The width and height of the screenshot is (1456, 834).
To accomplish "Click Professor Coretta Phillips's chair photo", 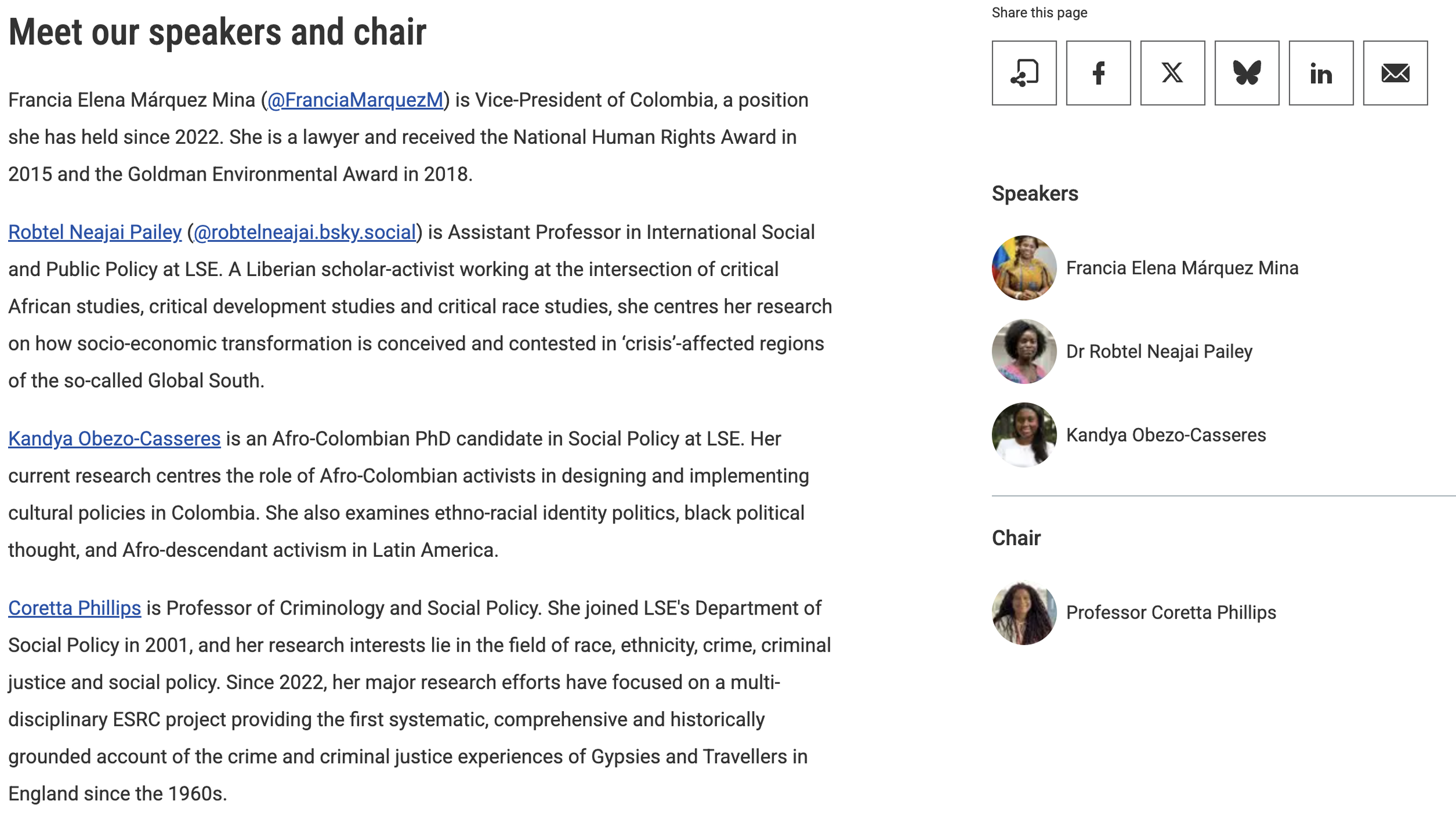I will [x=1024, y=612].
